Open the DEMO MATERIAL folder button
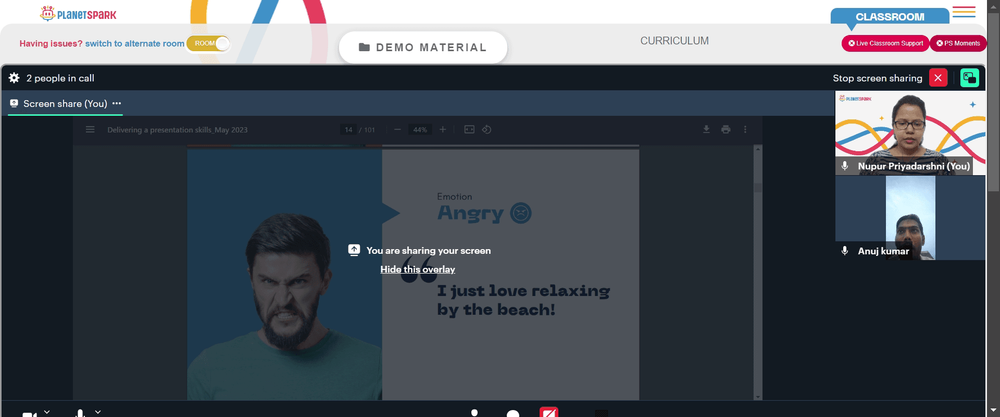Image resolution: width=1000 pixels, height=417 pixels. coord(423,47)
